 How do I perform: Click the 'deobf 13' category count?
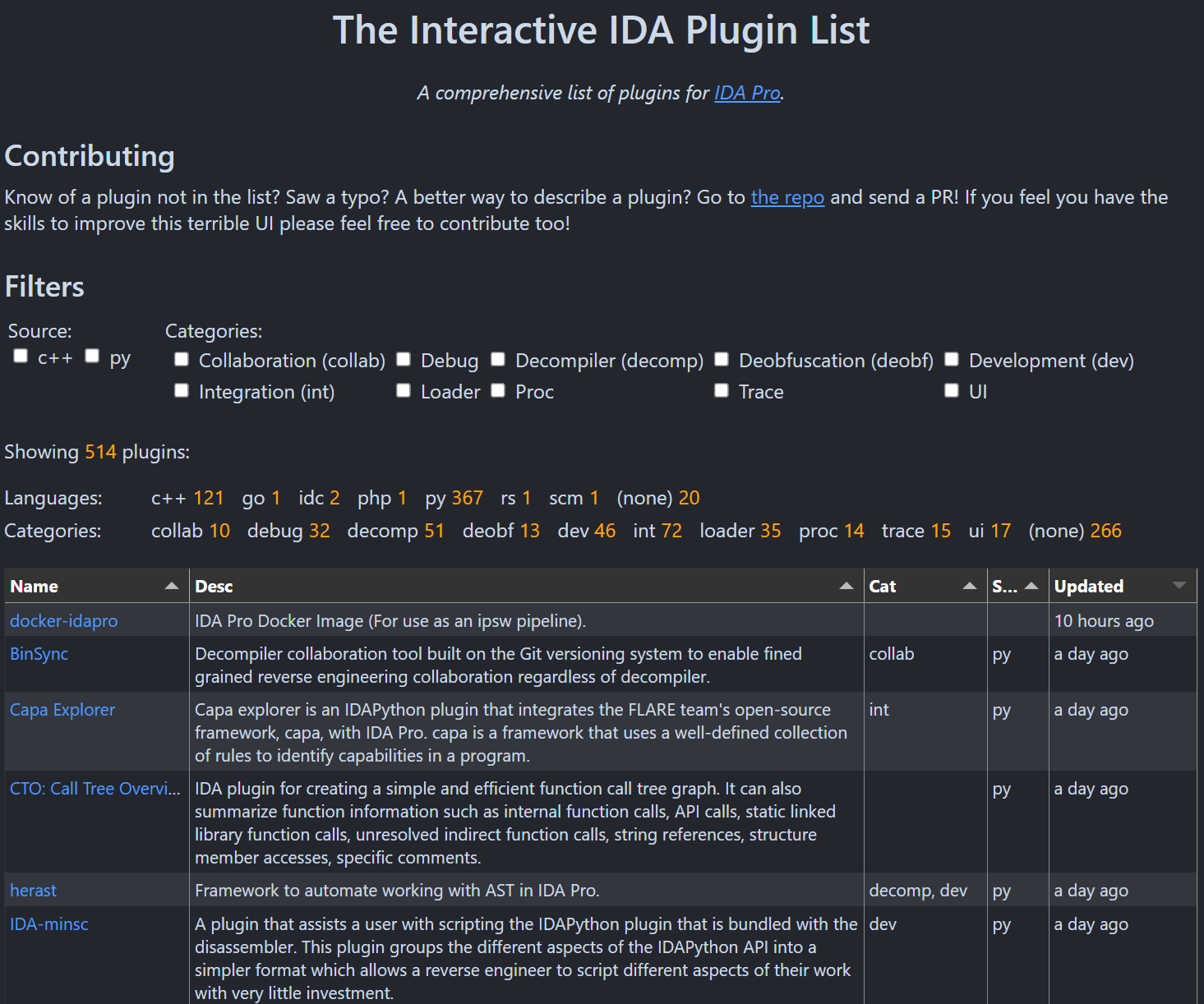(x=501, y=531)
